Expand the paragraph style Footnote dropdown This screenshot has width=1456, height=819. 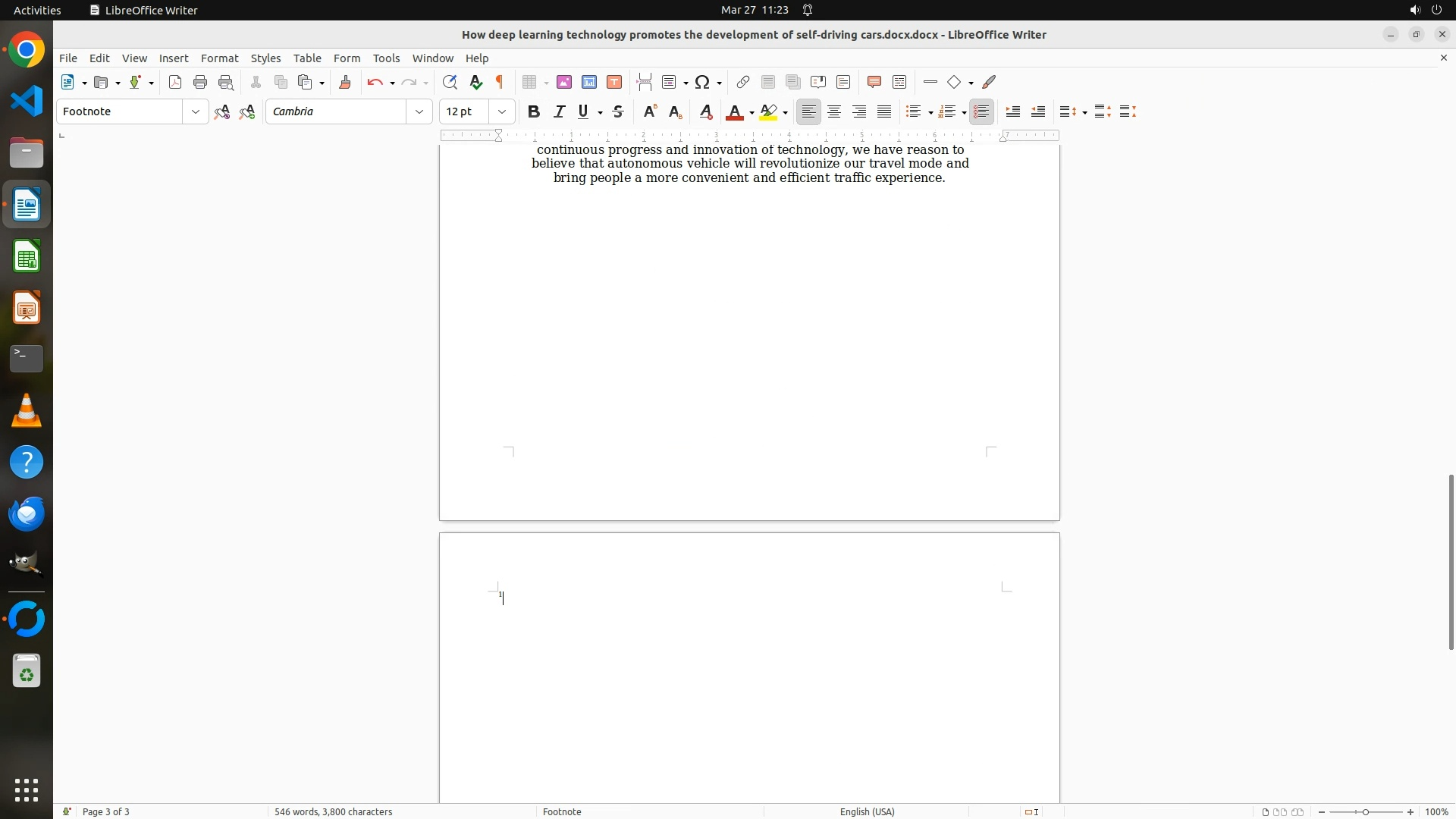click(196, 112)
